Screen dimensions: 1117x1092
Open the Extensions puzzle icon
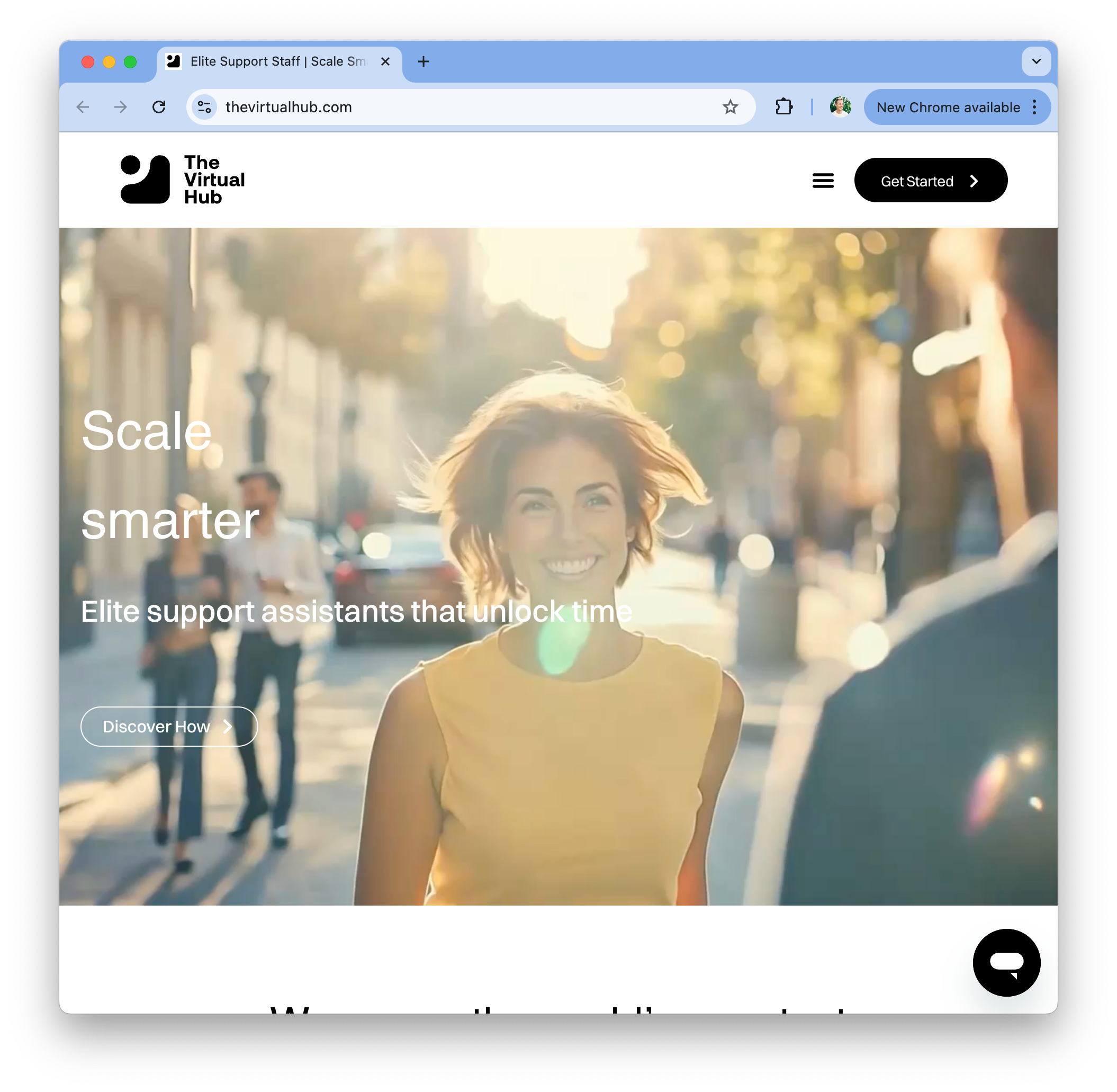783,108
